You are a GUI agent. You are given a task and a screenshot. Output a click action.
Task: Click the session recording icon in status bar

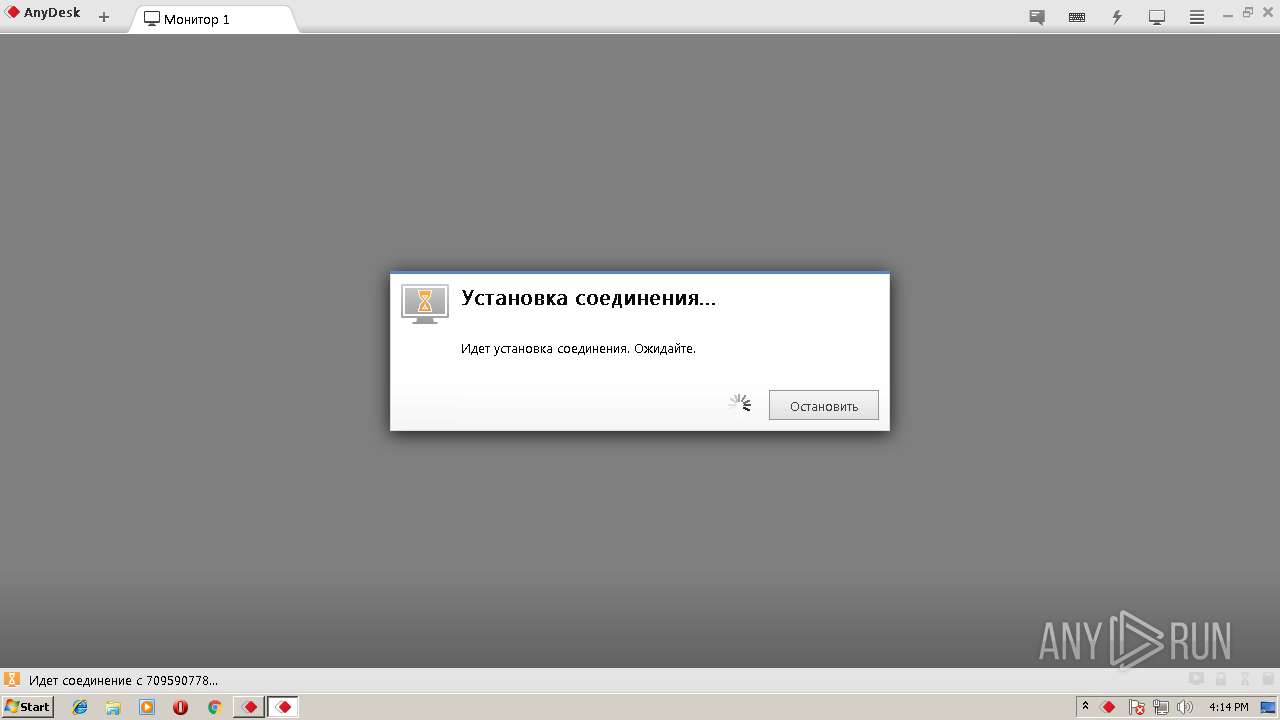point(1196,678)
